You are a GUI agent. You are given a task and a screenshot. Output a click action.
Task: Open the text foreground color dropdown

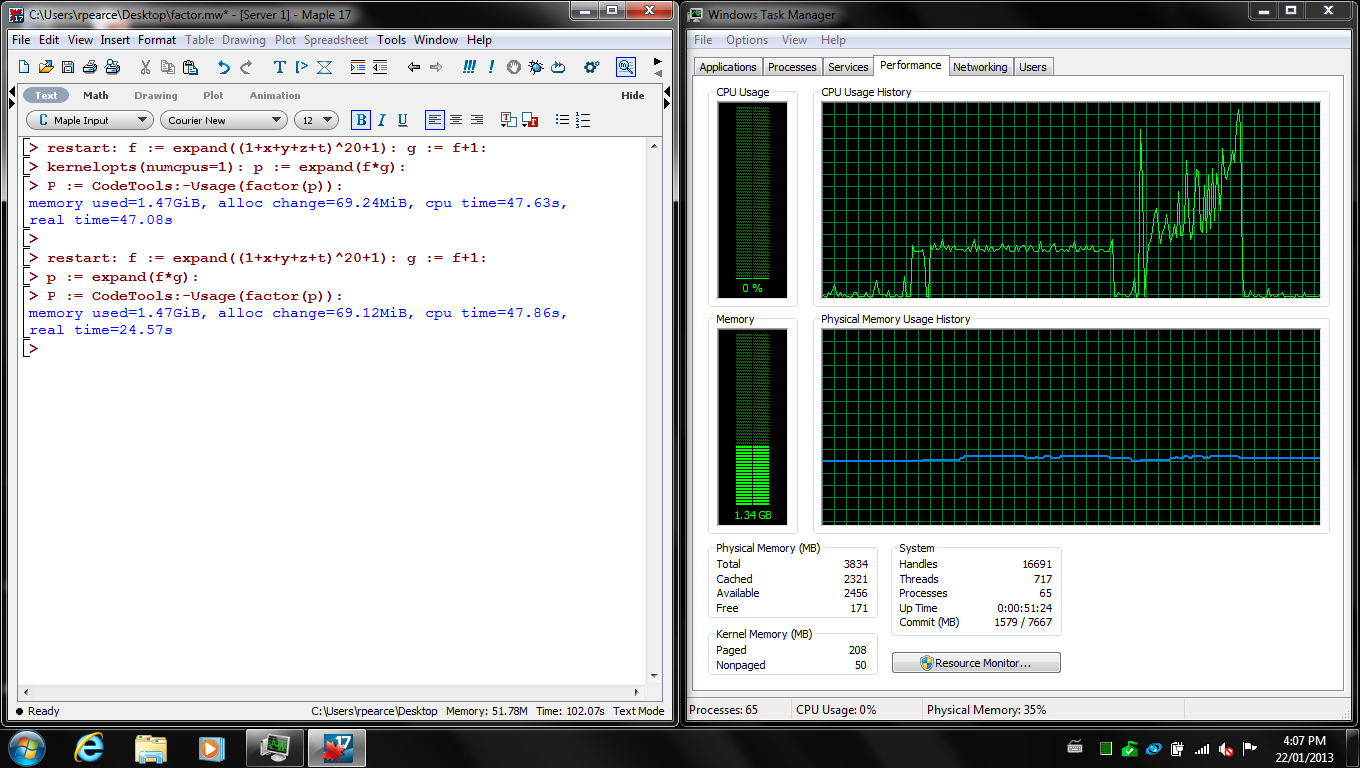pos(509,120)
